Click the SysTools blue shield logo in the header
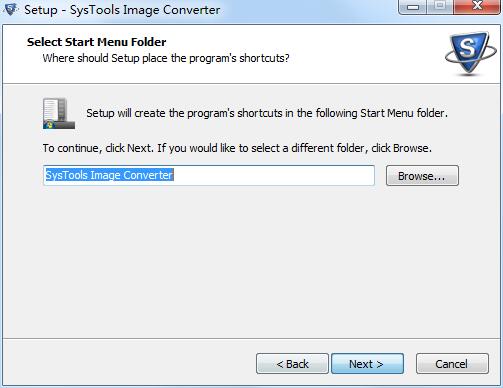This screenshot has height=388, width=503. (x=471, y=53)
